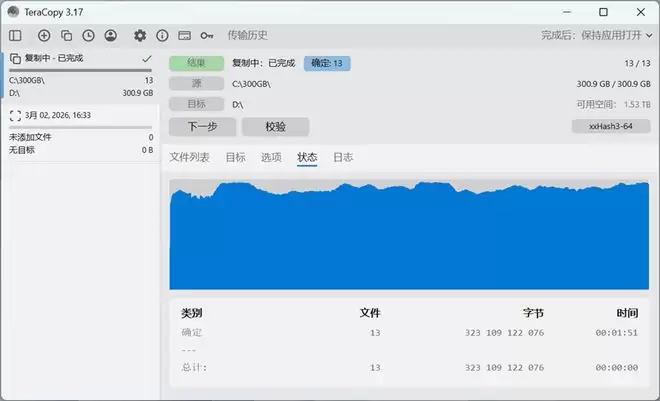Click the 目标 target button
This screenshot has height=401, width=660.
[x=196, y=104]
